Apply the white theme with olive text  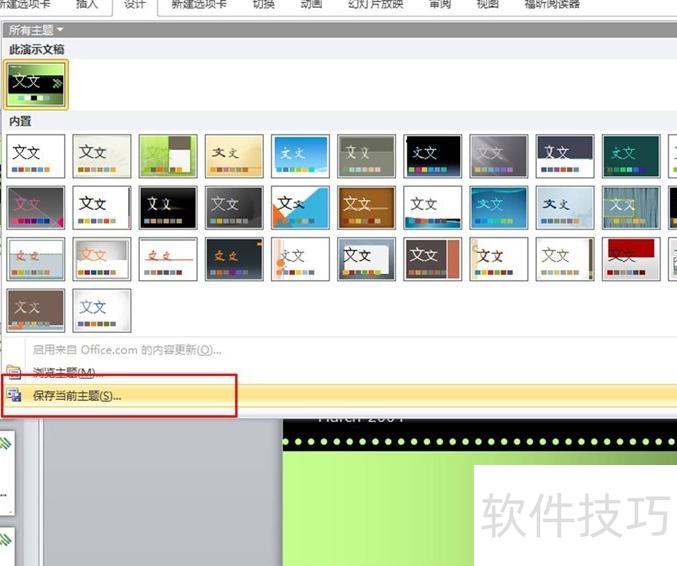(x=565, y=259)
